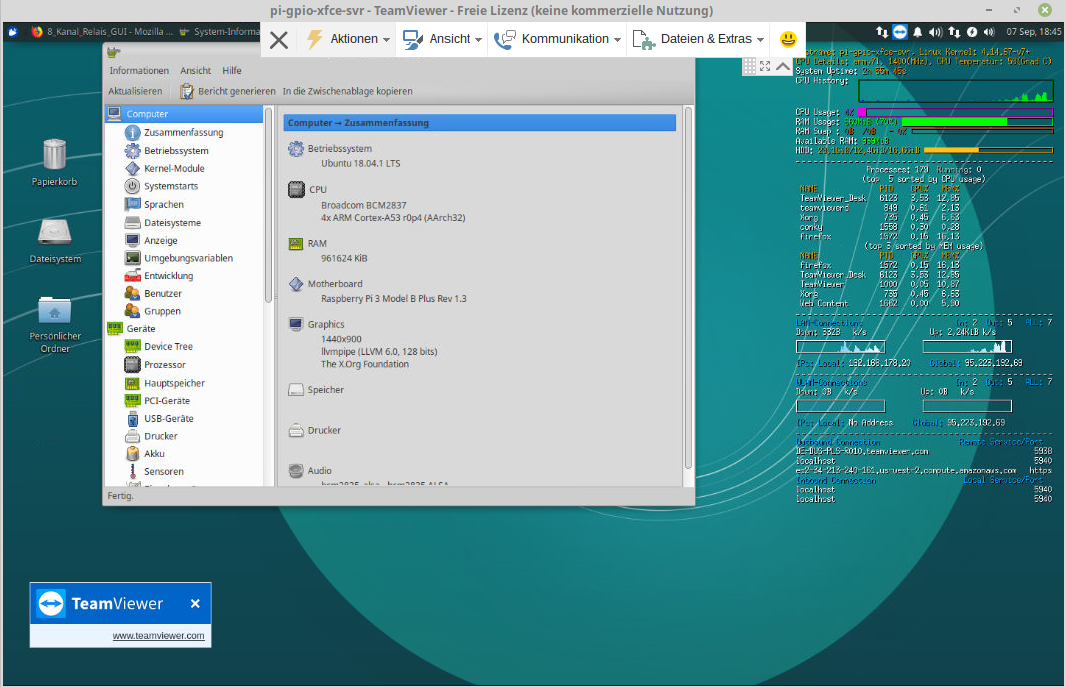Click the TeamViewer smiley feedback icon
The image size is (1066, 687).
tap(788, 39)
